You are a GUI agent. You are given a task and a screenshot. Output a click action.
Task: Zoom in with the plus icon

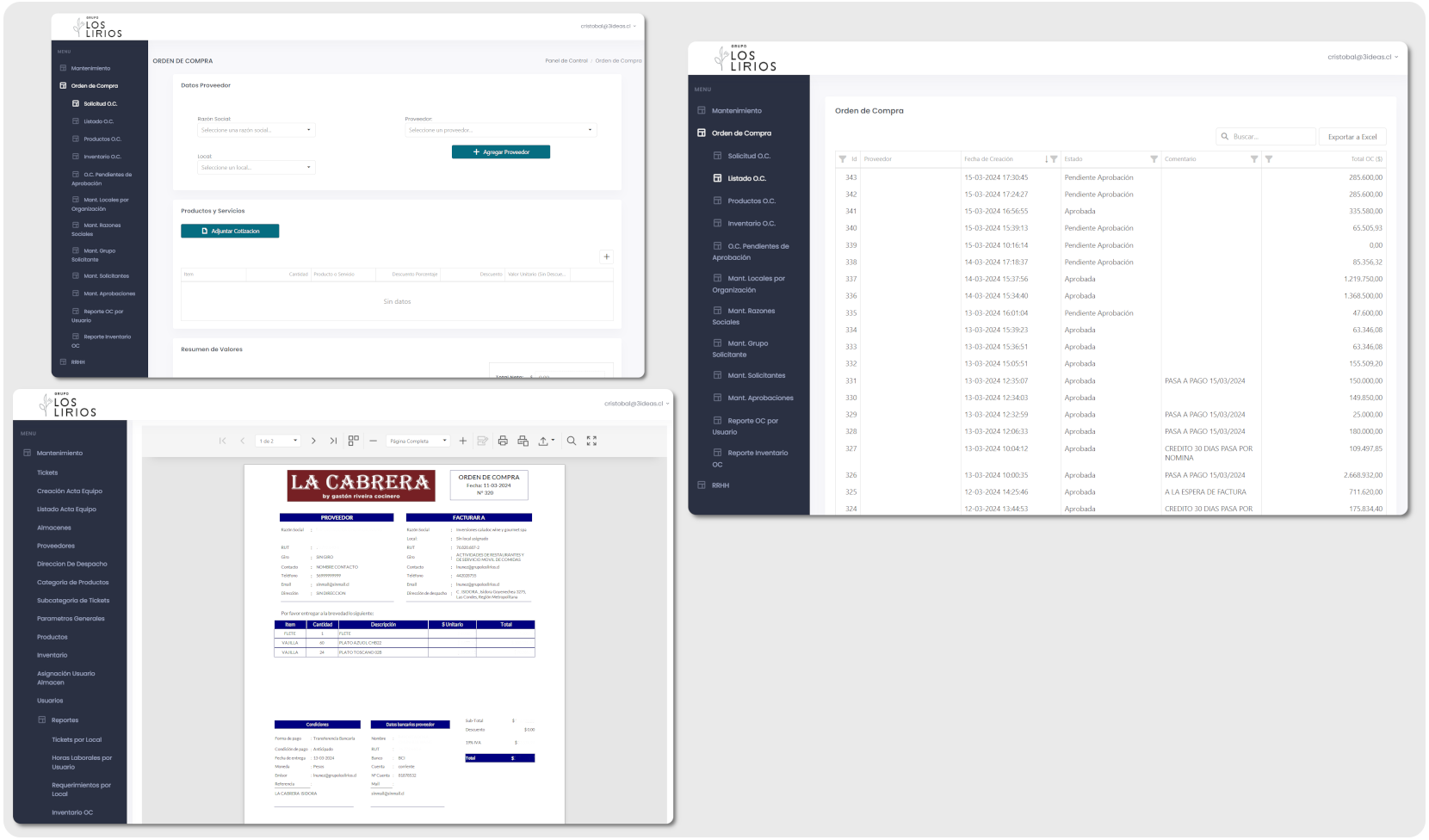tap(462, 441)
